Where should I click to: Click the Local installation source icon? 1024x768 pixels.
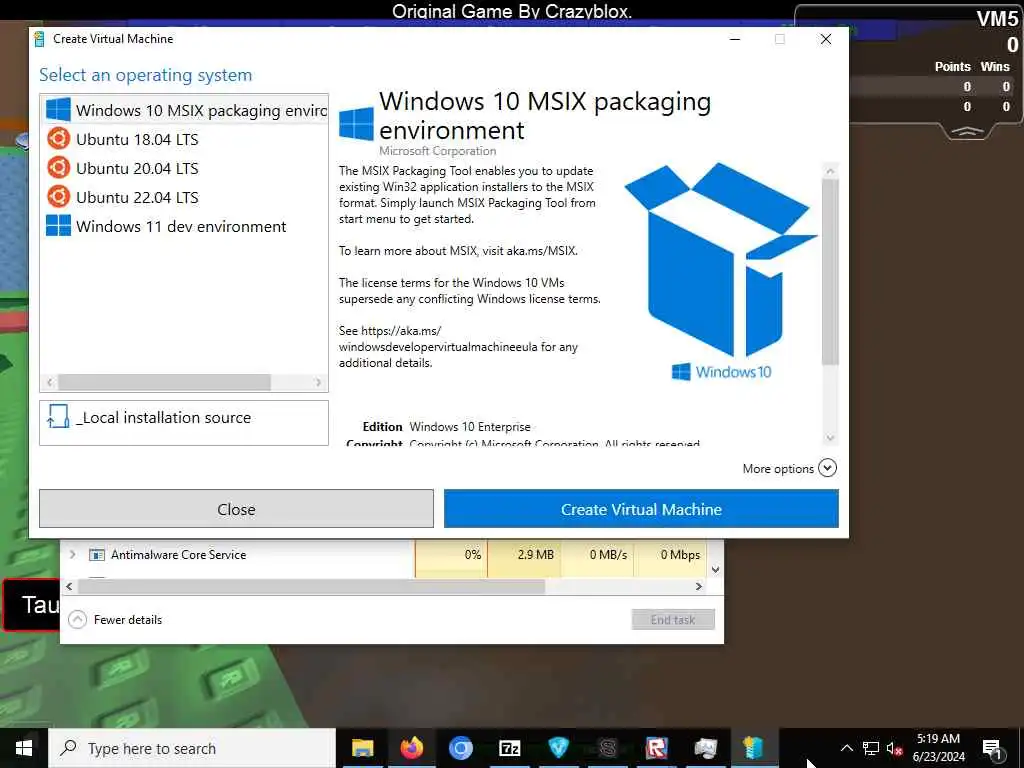tap(58, 417)
